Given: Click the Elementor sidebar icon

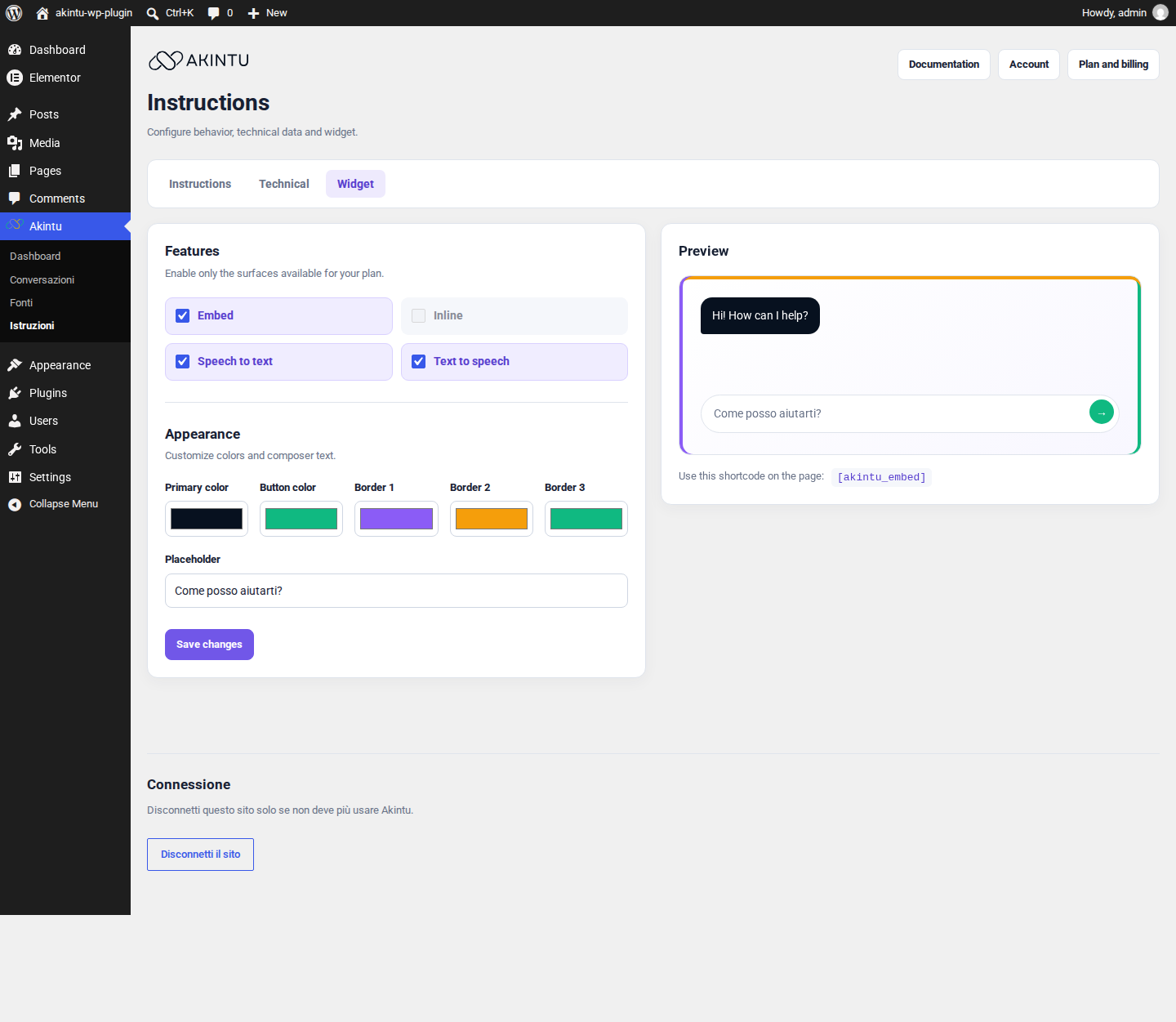Looking at the screenshot, I should tap(15, 78).
